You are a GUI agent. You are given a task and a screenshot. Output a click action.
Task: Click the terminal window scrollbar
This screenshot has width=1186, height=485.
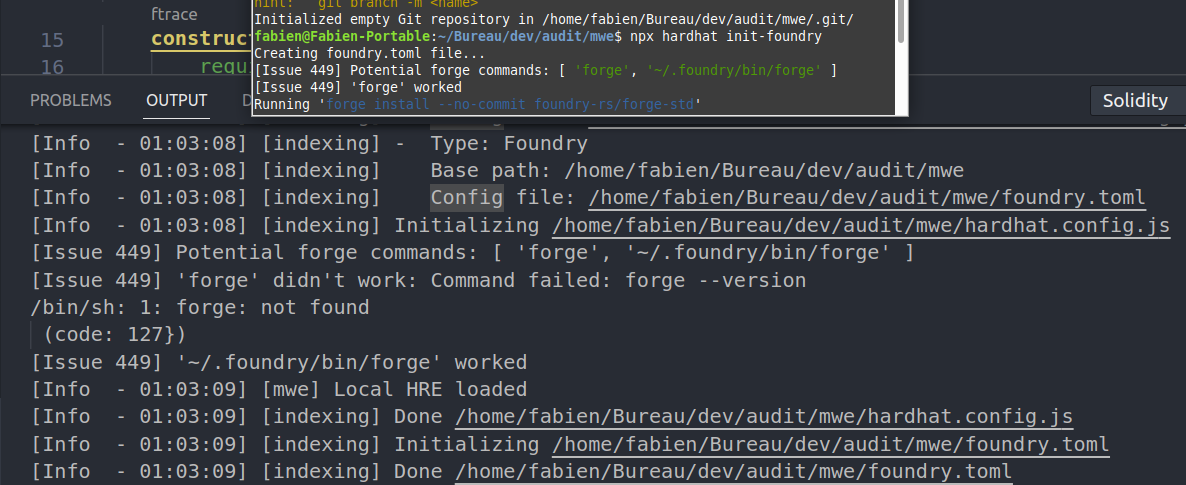pyautogui.click(x=900, y=23)
